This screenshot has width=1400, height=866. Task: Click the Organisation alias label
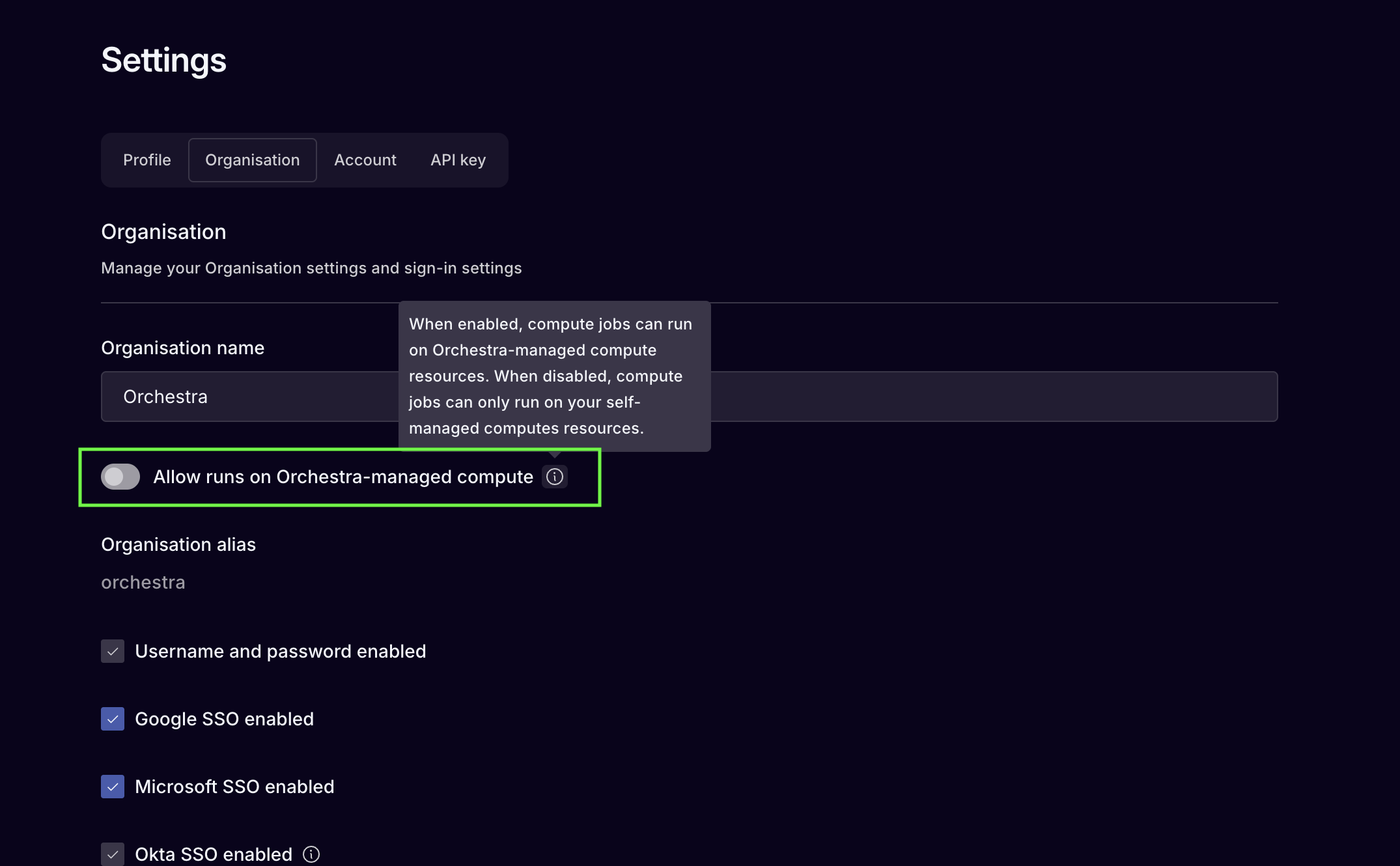pyautogui.click(x=178, y=544)
